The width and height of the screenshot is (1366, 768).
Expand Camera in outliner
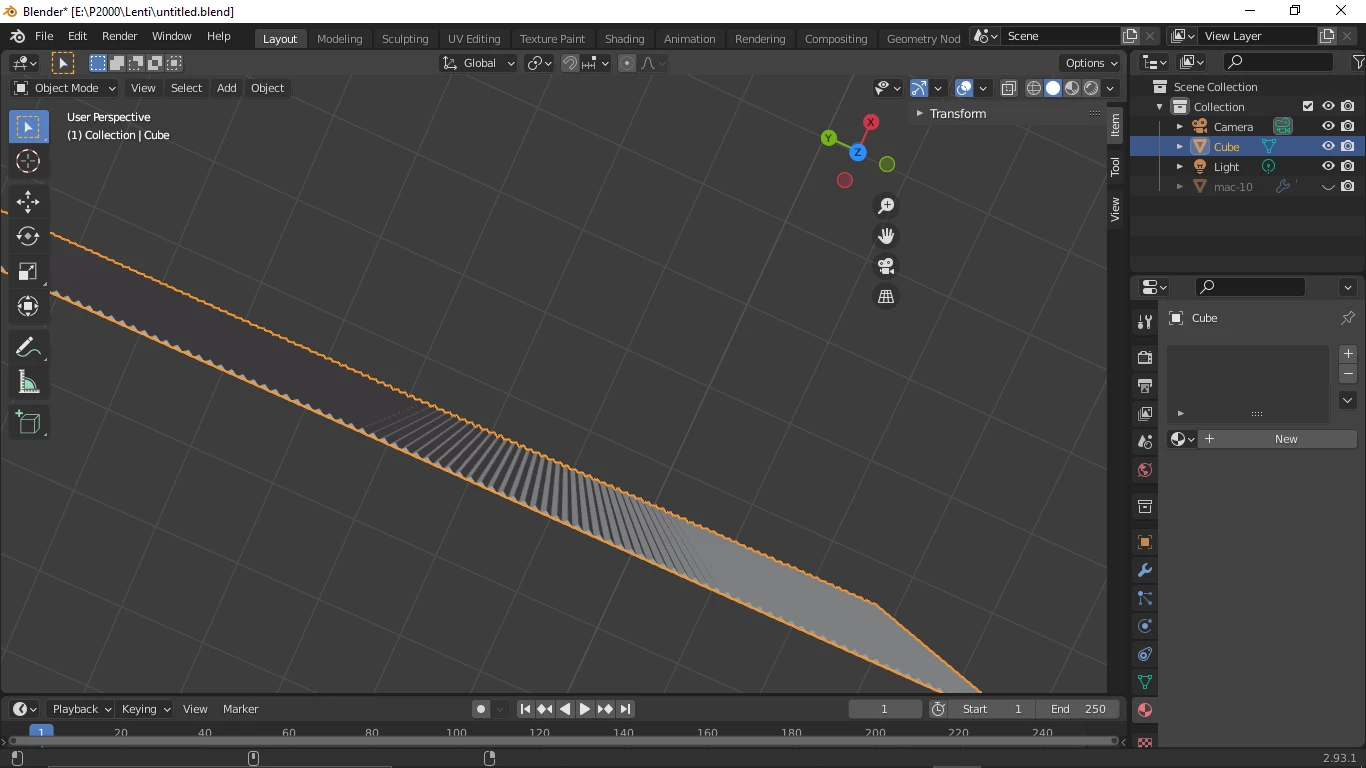1180,127
